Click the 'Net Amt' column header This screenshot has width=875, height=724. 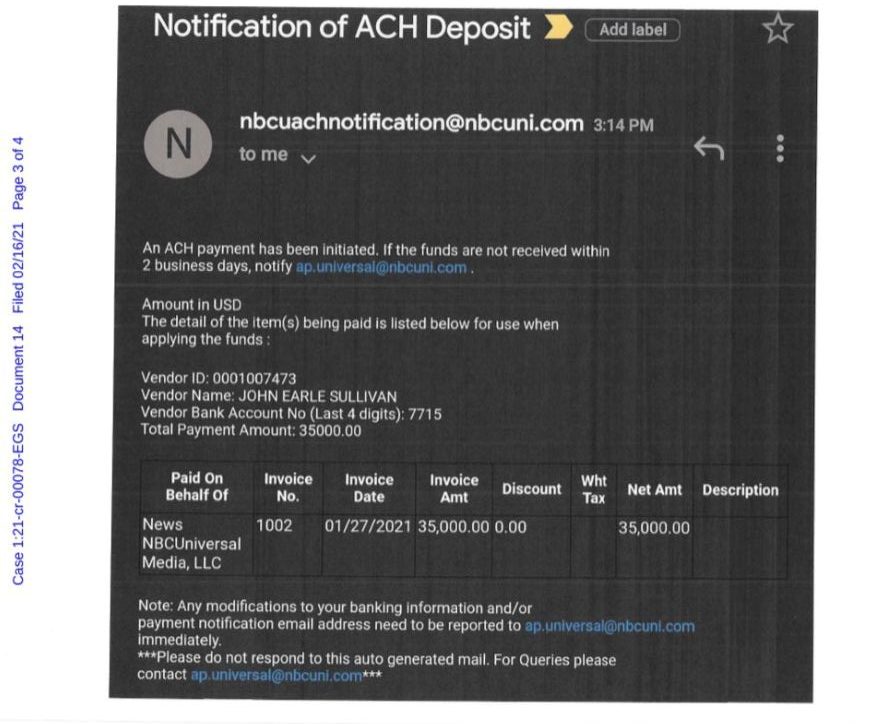[654, 490]
